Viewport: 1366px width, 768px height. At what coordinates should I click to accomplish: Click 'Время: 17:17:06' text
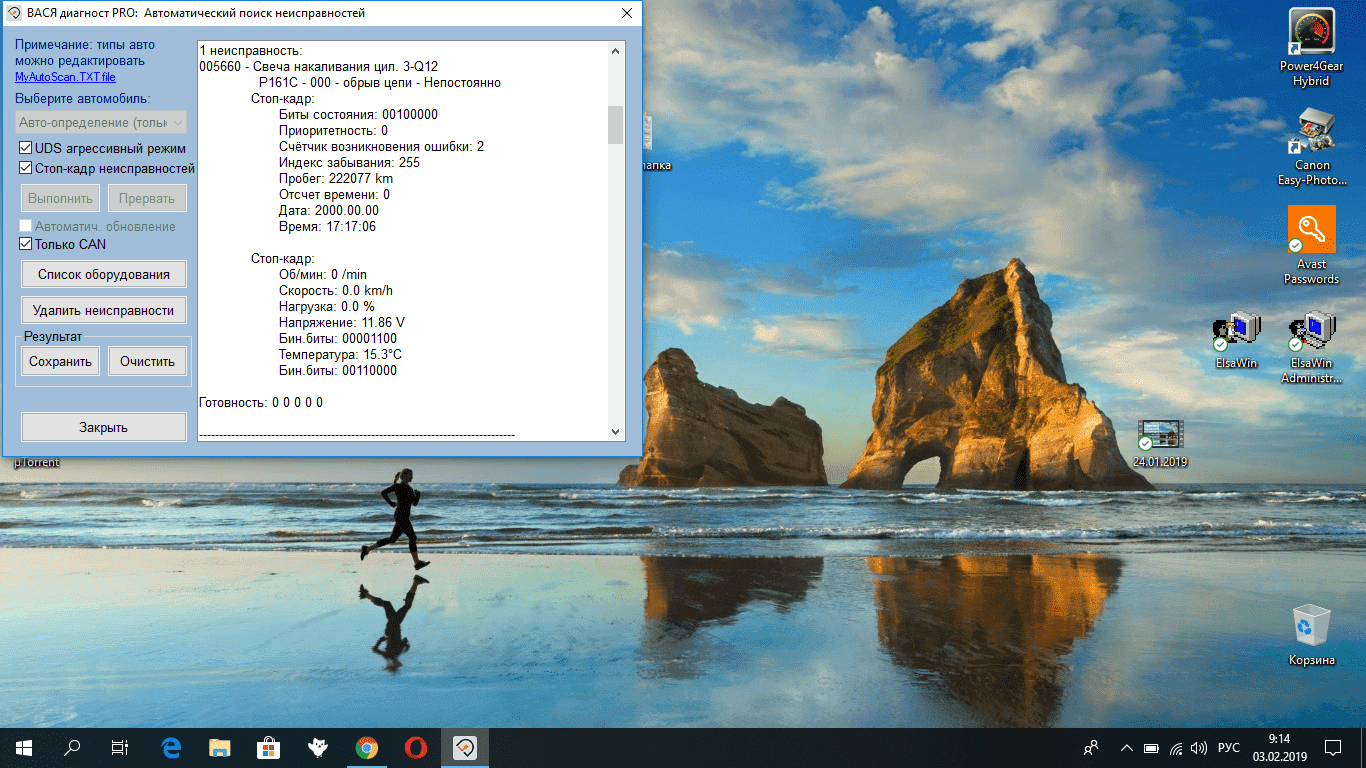(328, 226)
